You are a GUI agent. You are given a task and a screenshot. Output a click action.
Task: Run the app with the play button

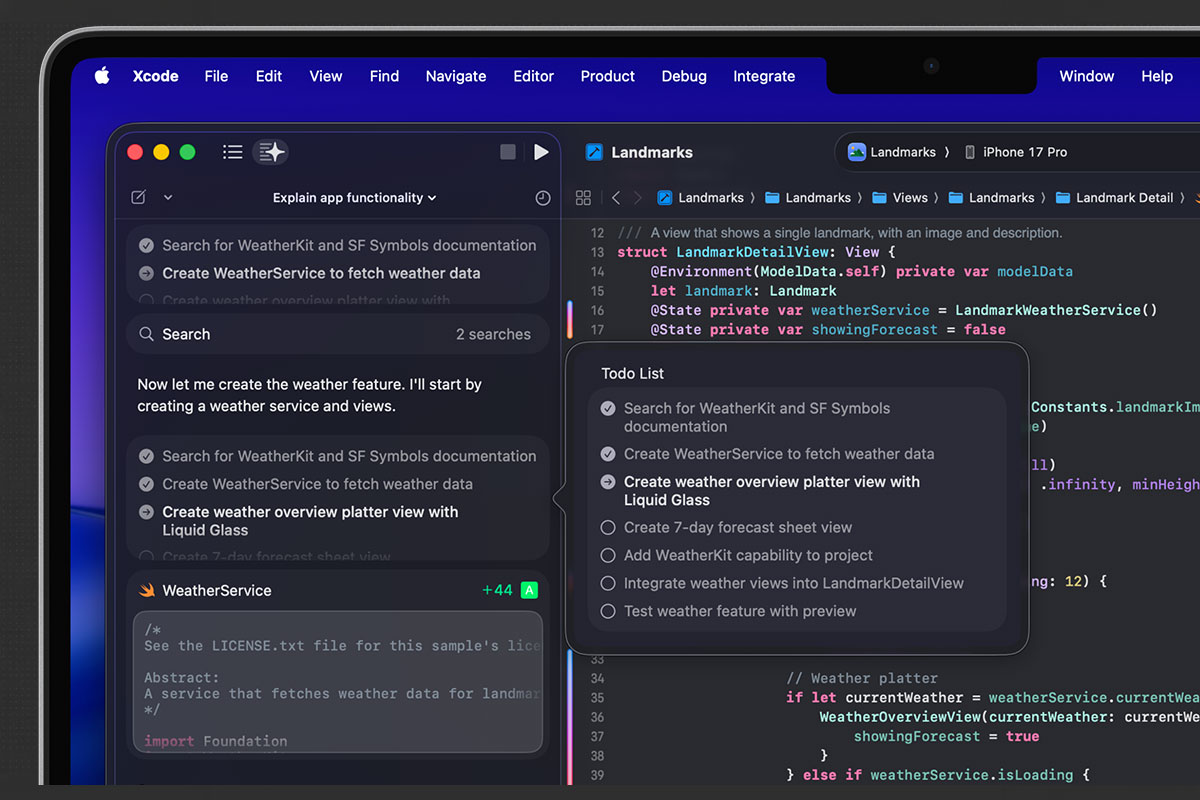click(x=541, y=152)
